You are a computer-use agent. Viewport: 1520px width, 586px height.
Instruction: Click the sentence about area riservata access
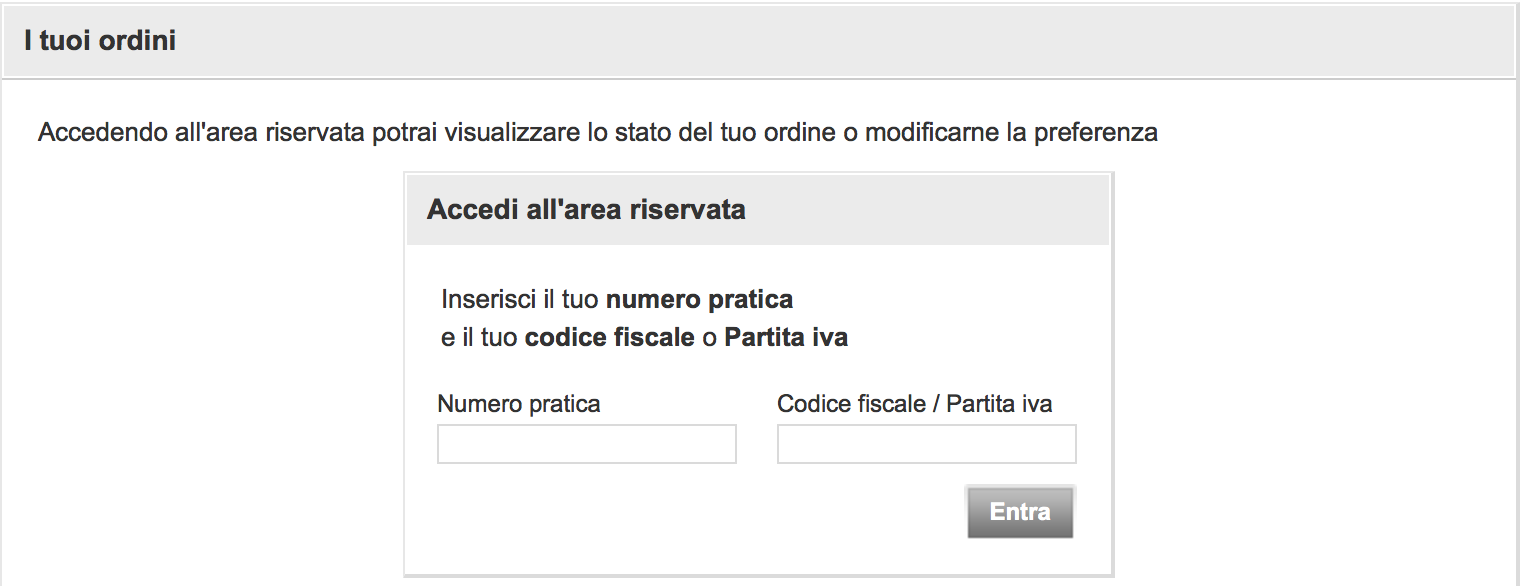click(598, 131)
